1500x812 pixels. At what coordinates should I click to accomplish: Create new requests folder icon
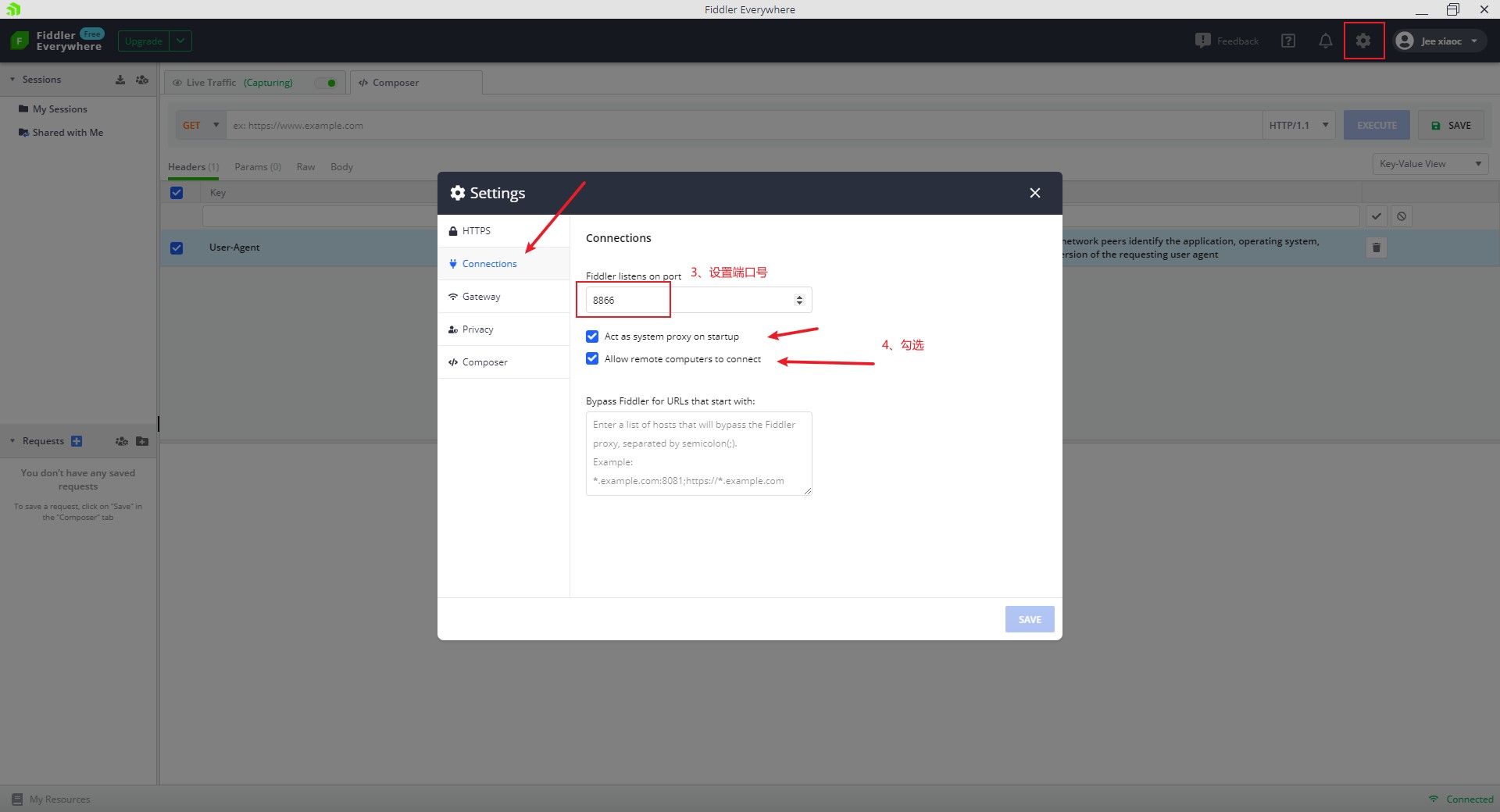click(x=142, y=441)
